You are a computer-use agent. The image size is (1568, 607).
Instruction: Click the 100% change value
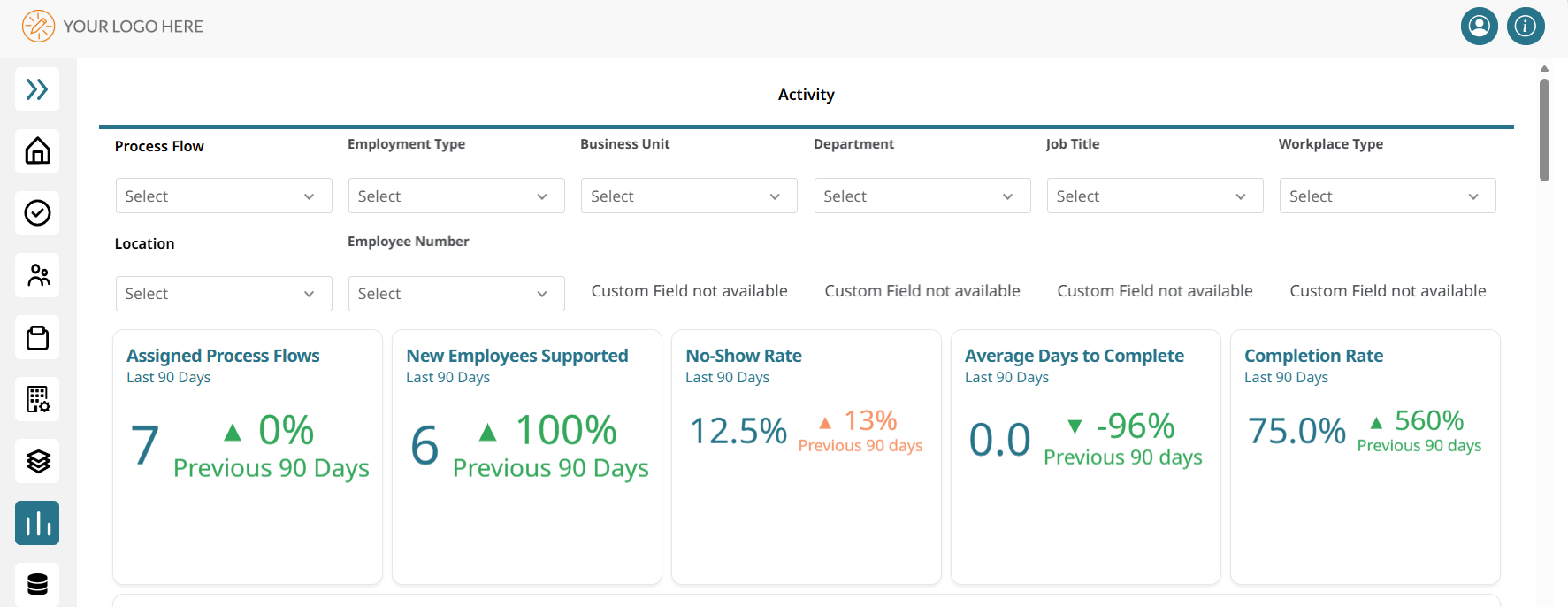point(566,431)
